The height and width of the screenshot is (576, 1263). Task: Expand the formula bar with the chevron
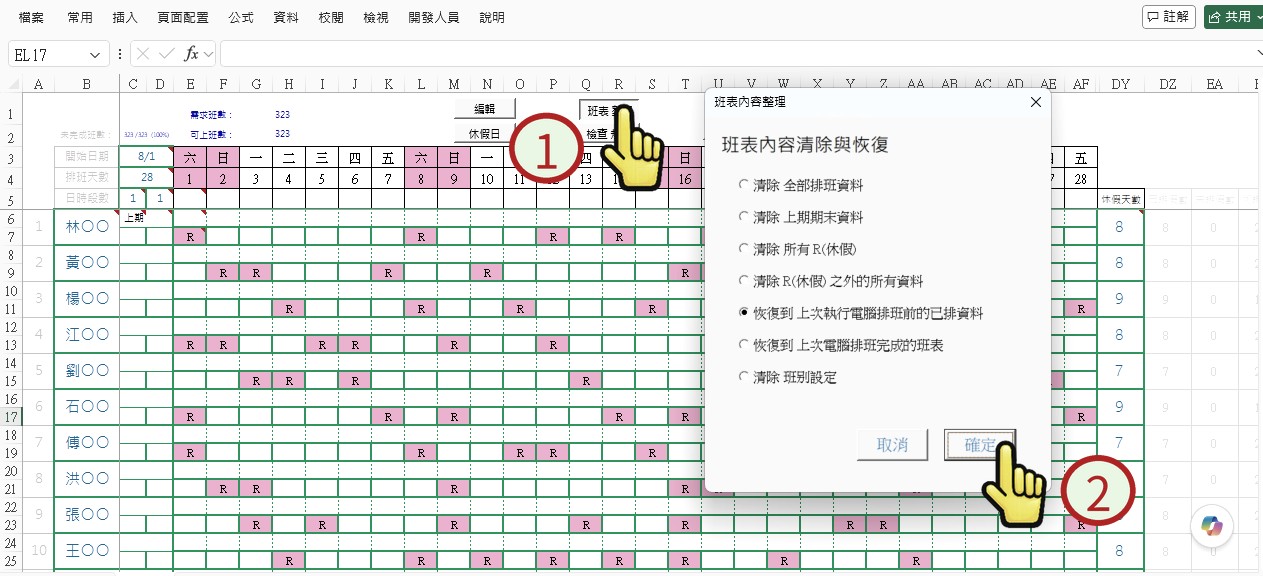[x=1258, y=53]
